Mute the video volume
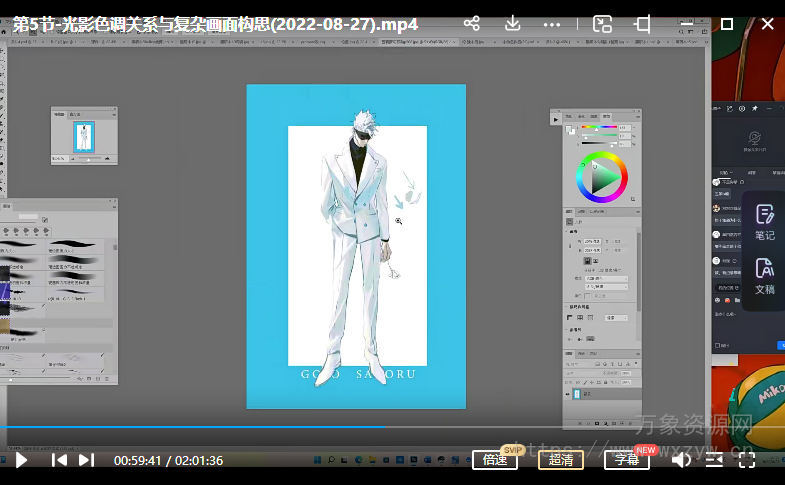785x485 pixels. 681,460
